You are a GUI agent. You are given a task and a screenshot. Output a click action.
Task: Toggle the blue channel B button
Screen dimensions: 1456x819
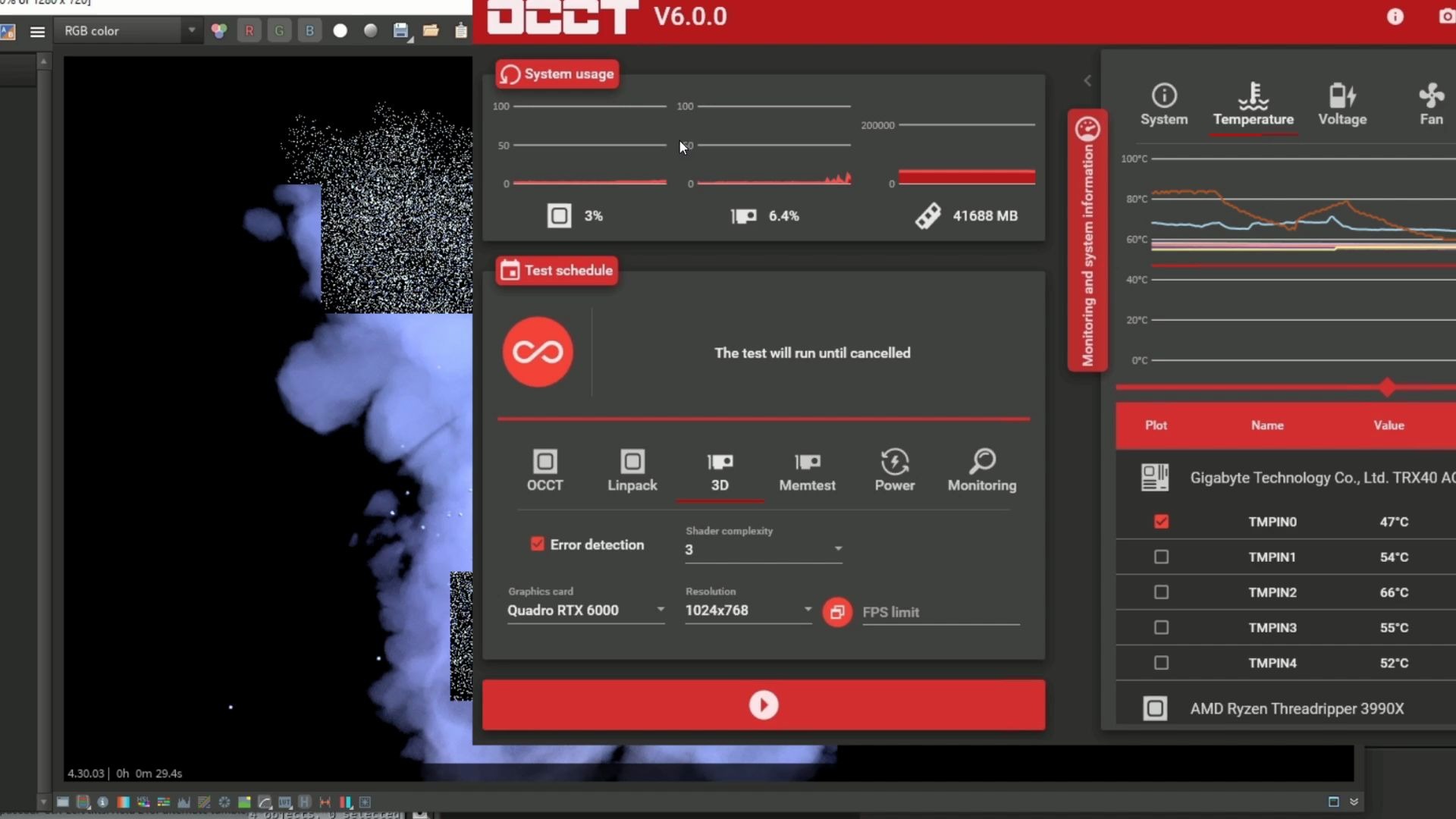309,31
